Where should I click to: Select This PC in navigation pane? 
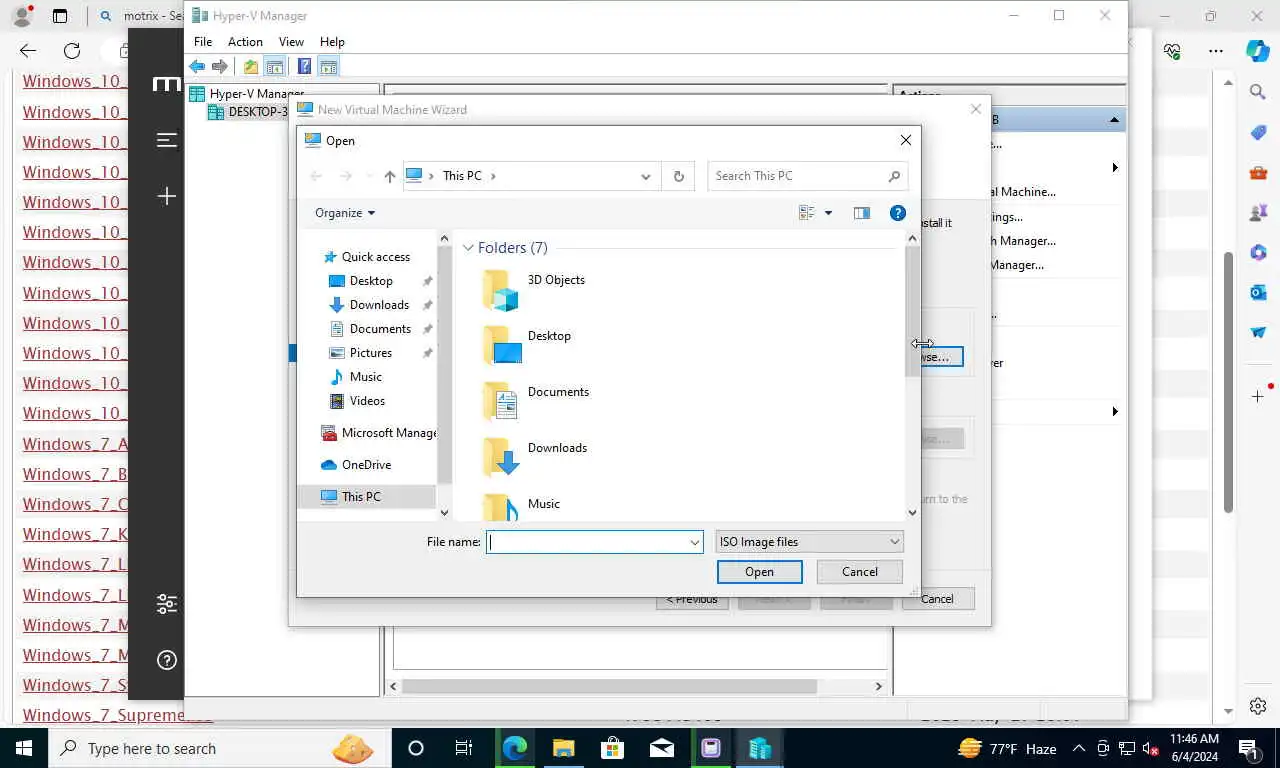366,497
